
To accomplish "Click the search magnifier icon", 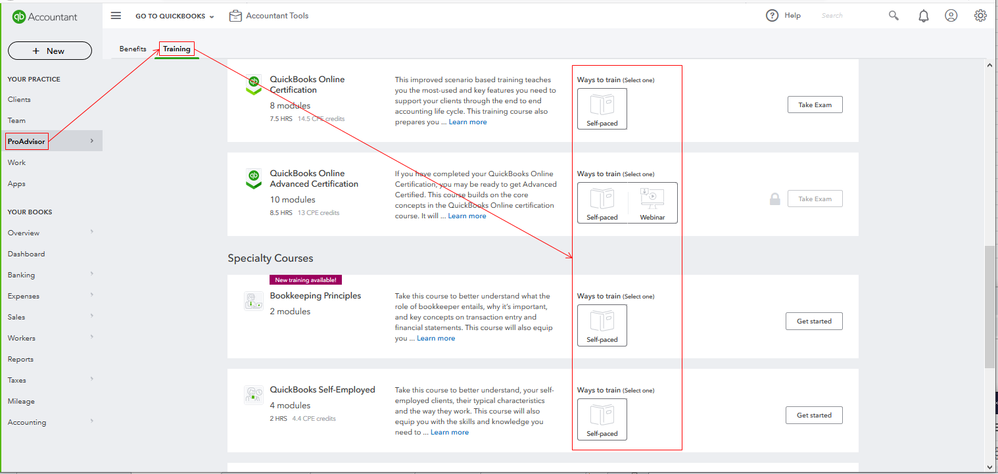I will [x=894, y=16].
